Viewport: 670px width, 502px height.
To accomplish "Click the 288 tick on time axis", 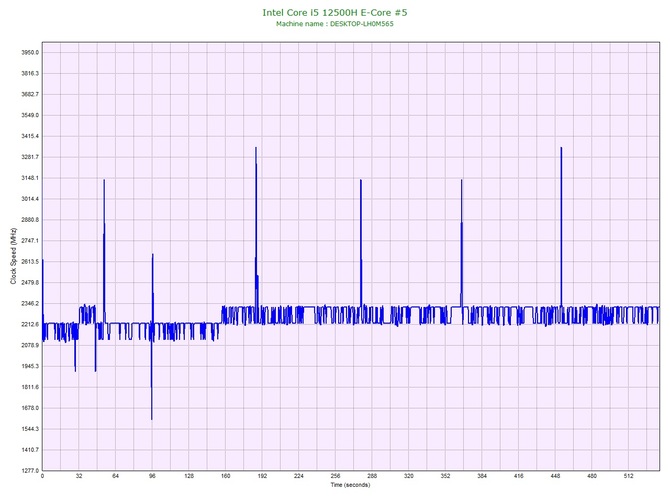I will click(372, 476).
